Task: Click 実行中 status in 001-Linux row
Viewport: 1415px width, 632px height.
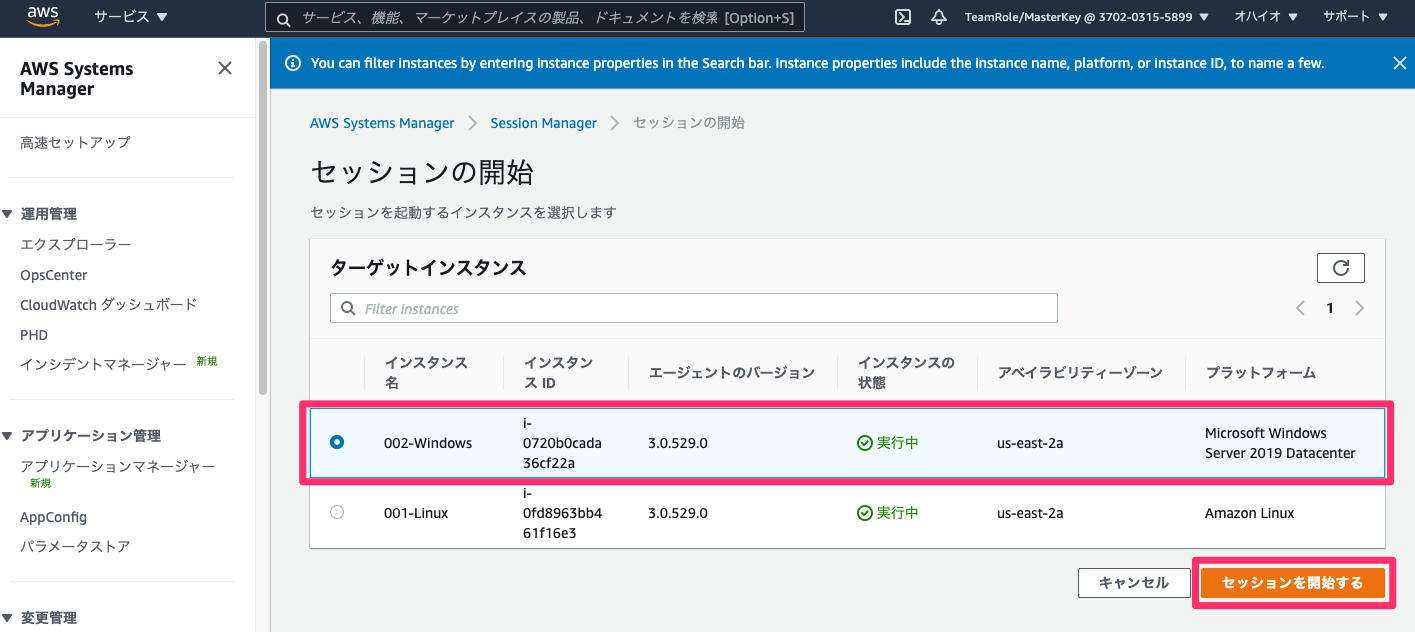Action: coord(888,513)
